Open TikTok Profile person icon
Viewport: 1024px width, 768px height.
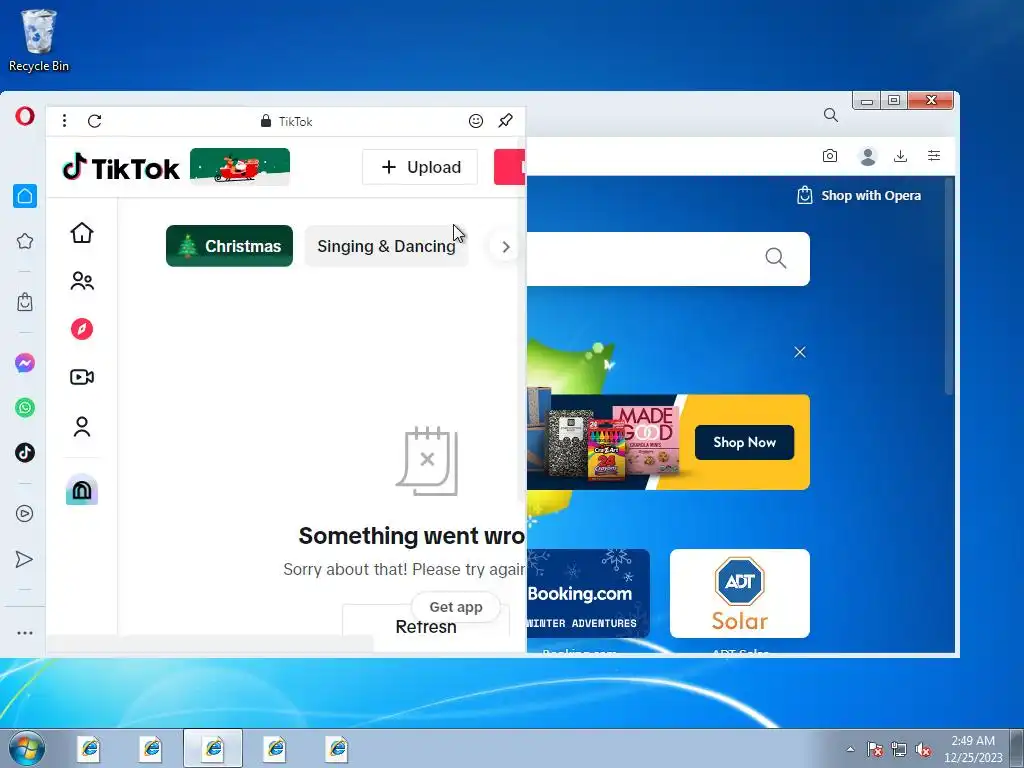coord(82,426)
